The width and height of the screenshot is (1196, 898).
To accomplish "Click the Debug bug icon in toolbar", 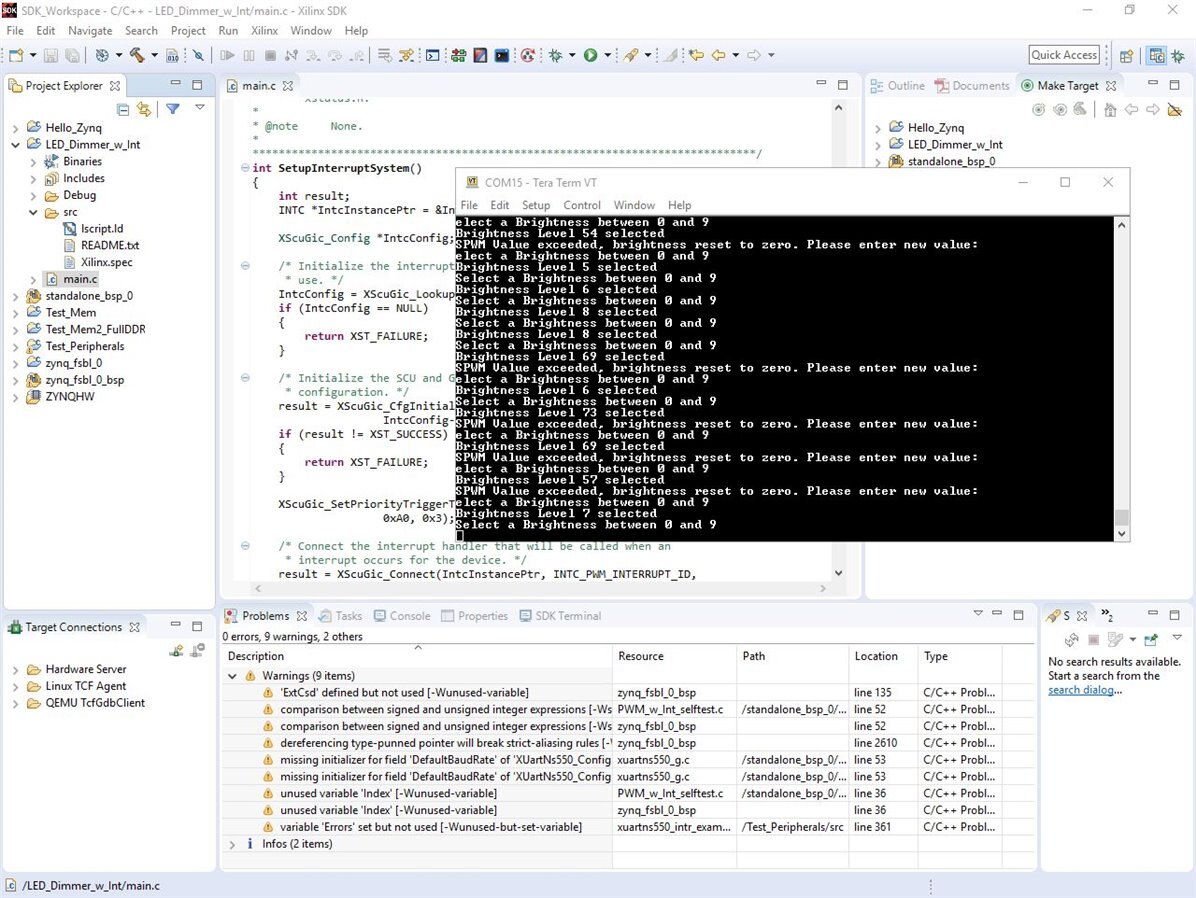I will click(555, 56).
